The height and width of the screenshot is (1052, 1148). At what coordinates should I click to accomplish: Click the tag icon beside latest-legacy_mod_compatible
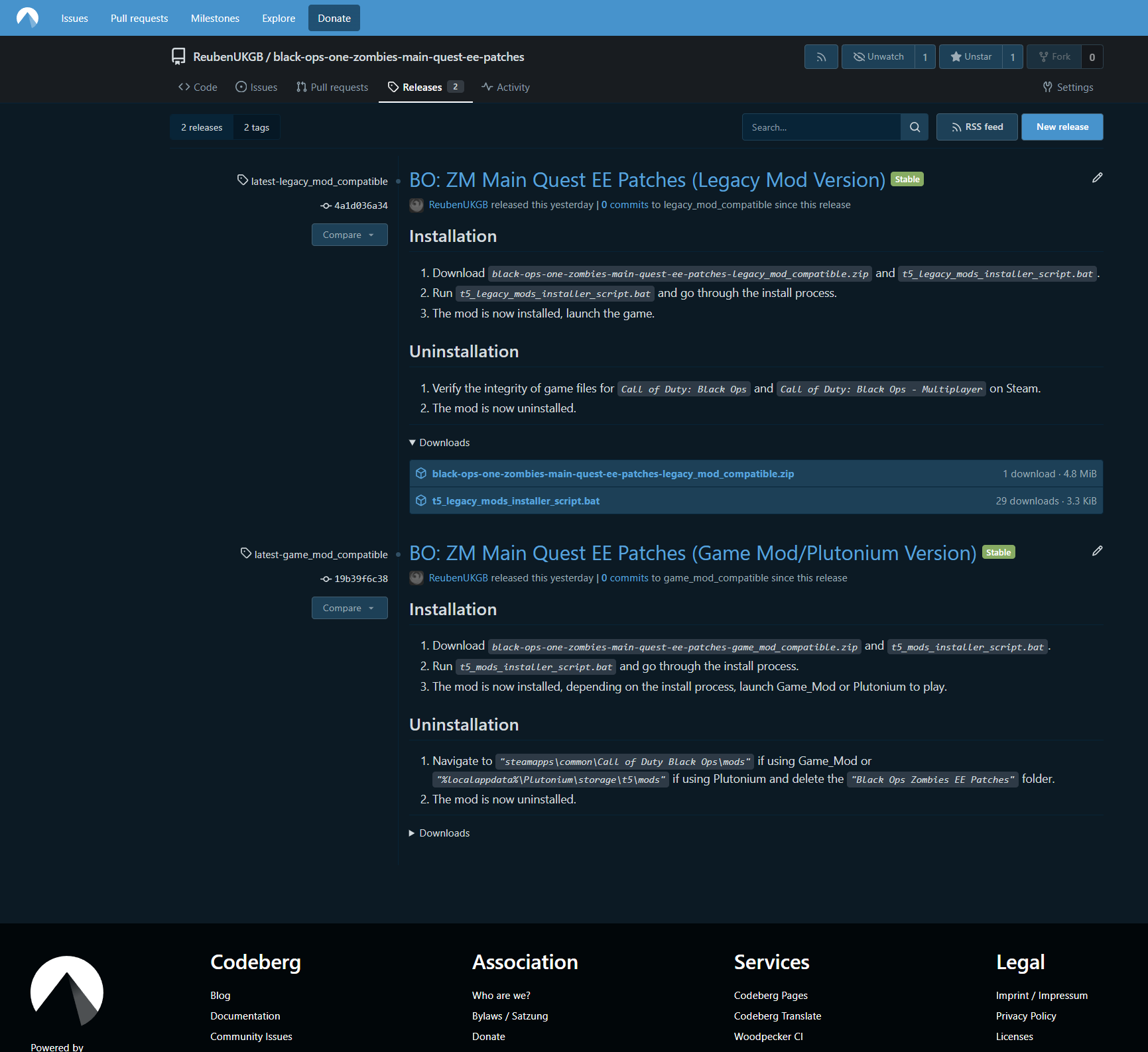243,180
